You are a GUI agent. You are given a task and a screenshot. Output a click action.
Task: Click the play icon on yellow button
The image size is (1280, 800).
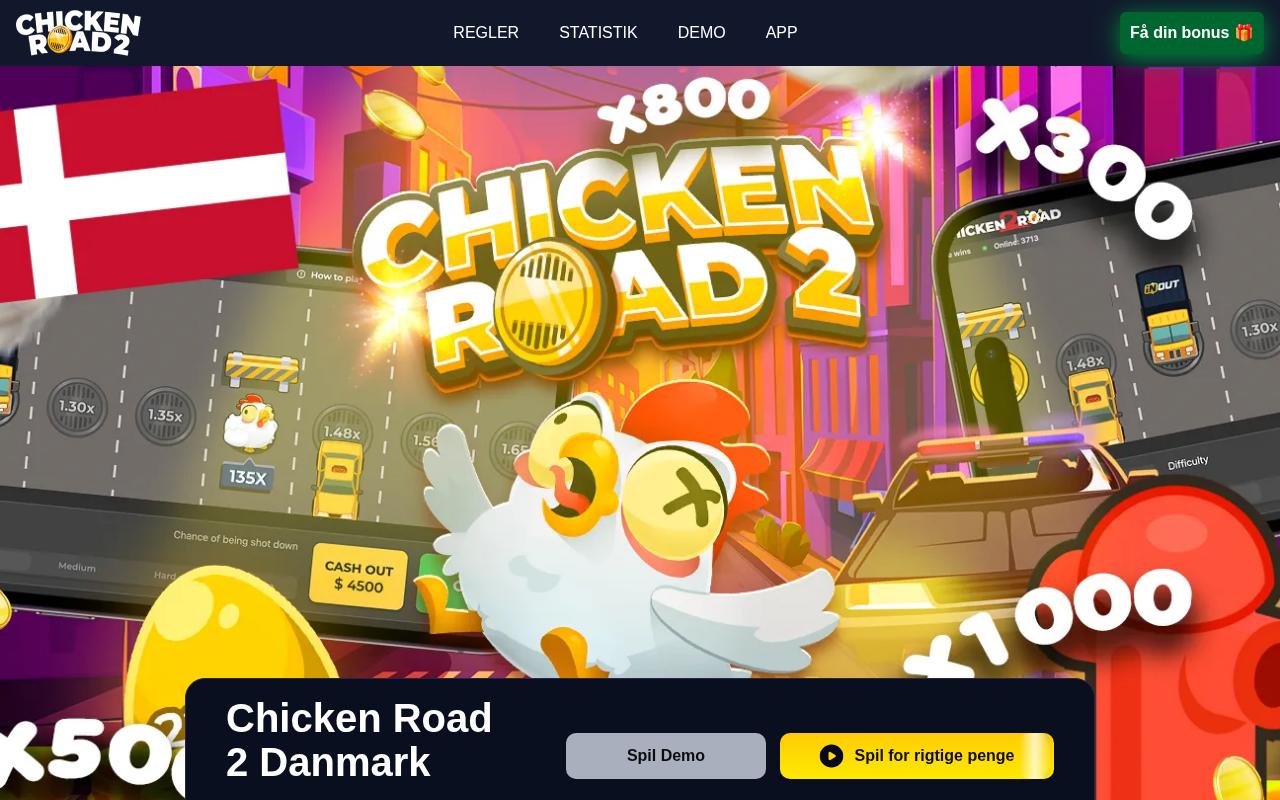pyautogui.click(x=831, y=756)
